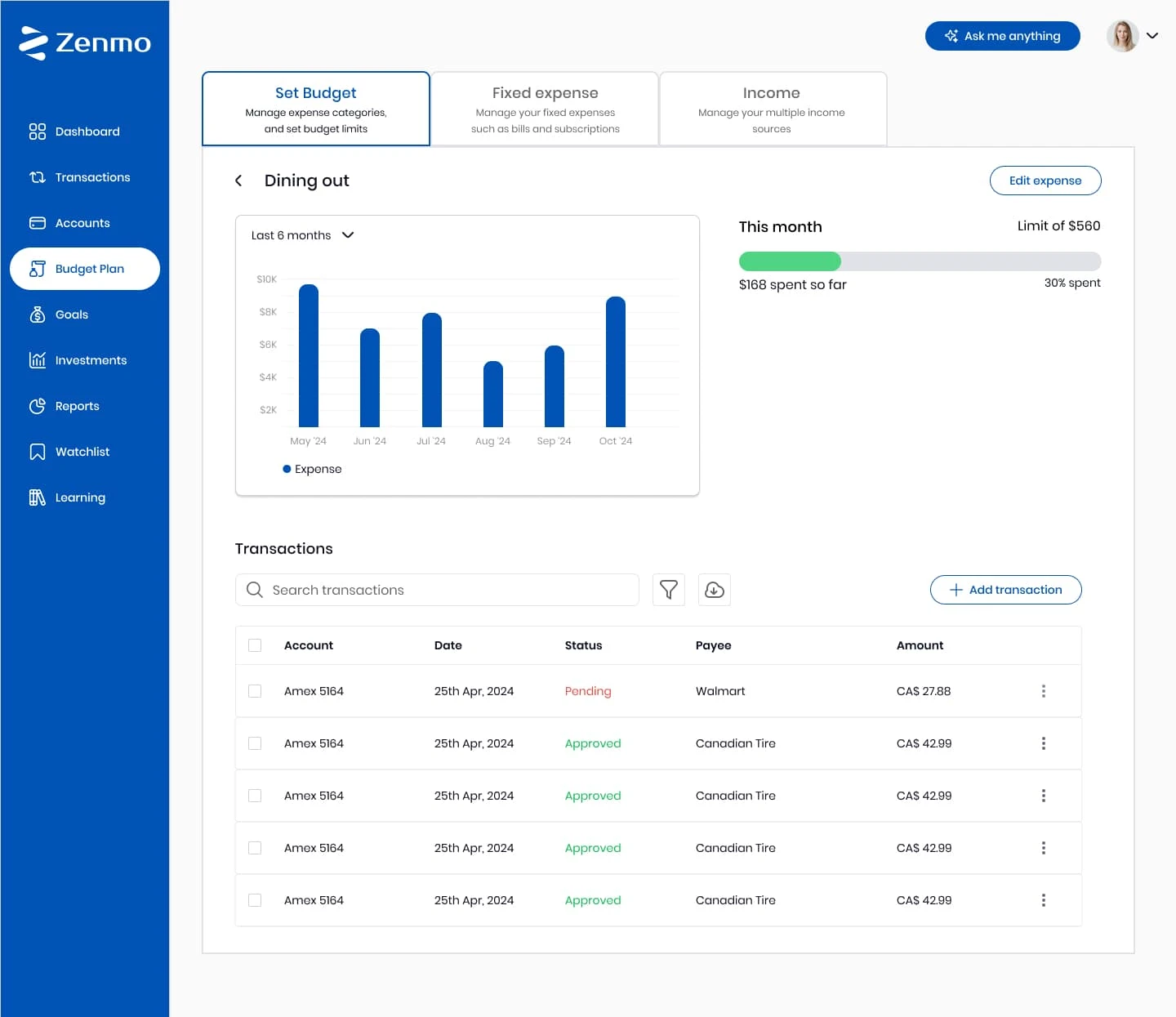Click the 30% spent label
This screenshot has height=1017, width=1176.
click(1072, 283)
